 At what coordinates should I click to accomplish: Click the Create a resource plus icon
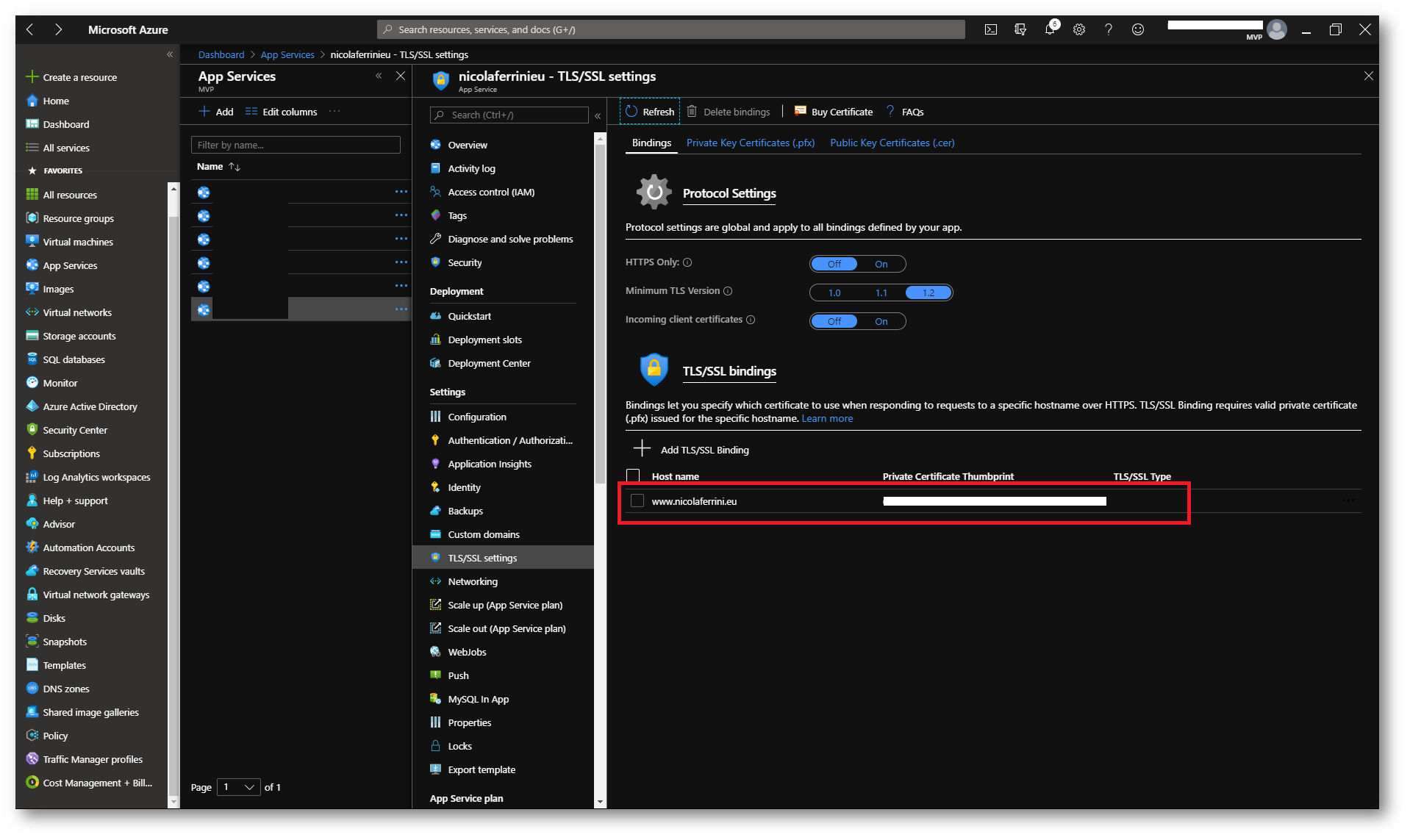point(32,76)
